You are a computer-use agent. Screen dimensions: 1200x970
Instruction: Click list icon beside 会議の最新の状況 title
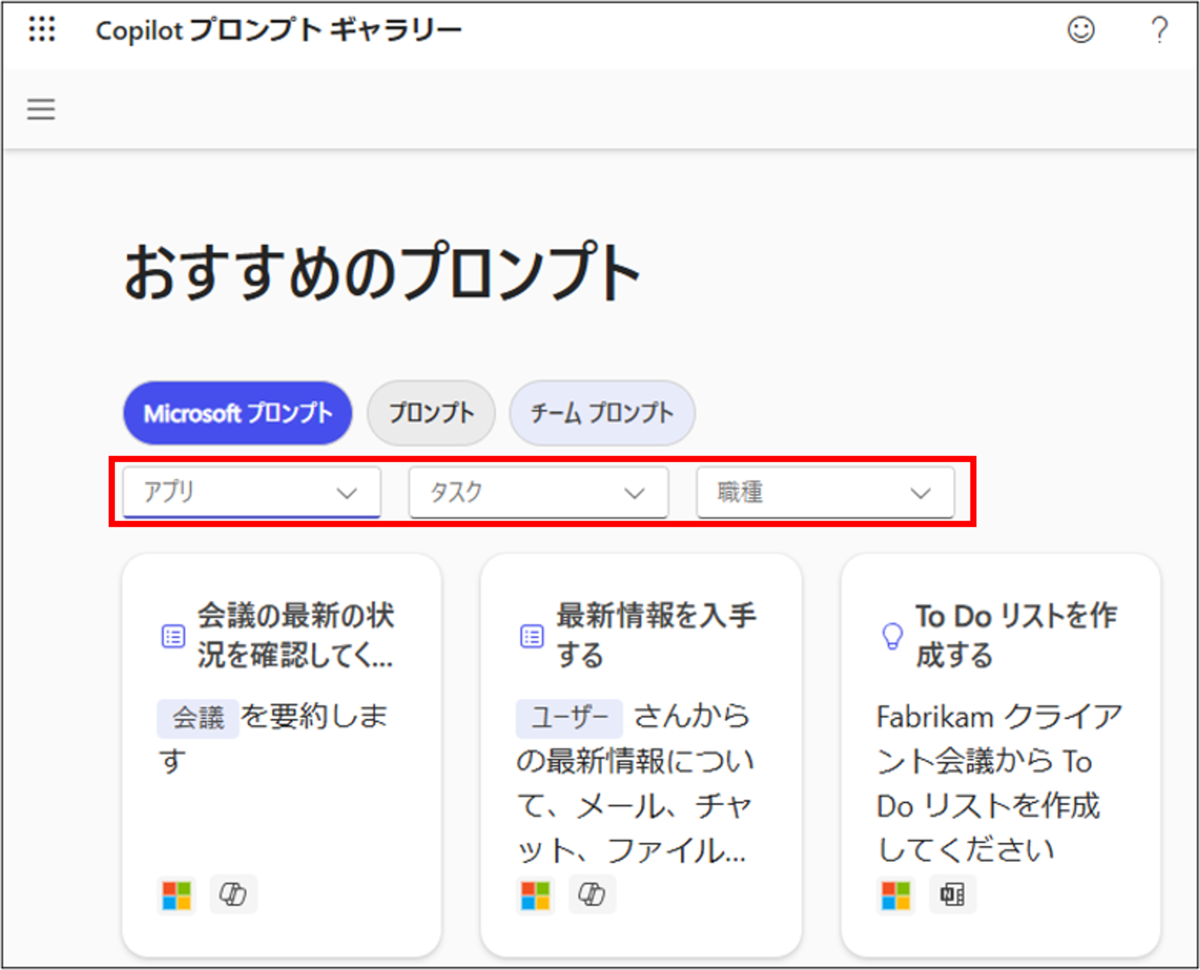pos(173,636)
